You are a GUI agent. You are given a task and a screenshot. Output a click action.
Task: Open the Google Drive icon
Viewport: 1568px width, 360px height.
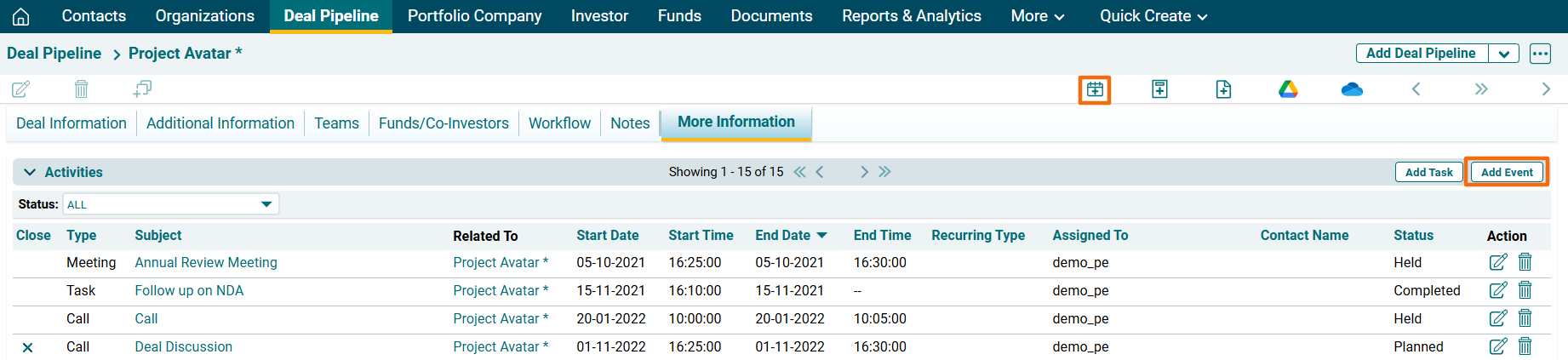1288,89
